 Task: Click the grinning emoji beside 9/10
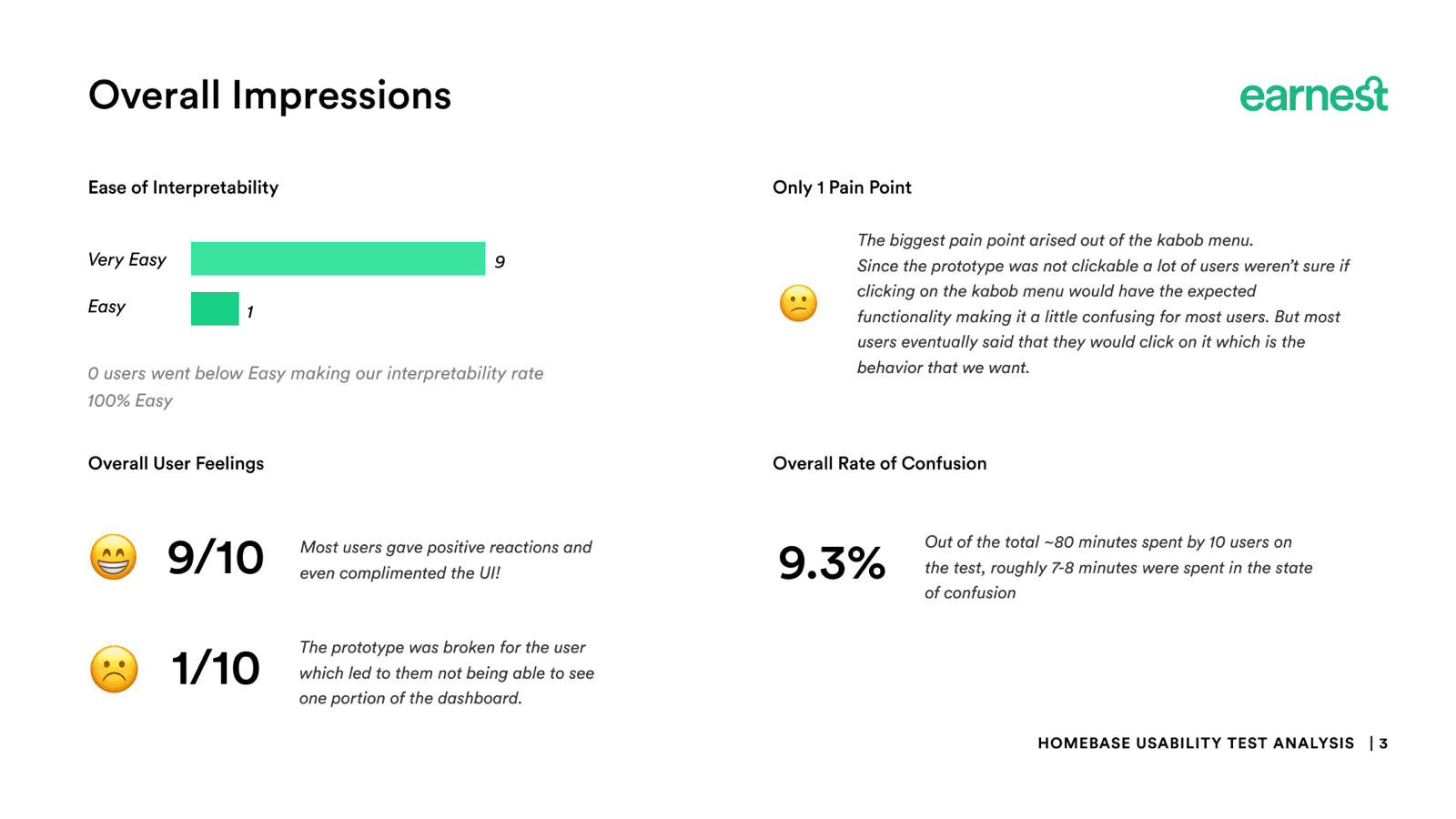pyautogui.click(x=113, y=557)
